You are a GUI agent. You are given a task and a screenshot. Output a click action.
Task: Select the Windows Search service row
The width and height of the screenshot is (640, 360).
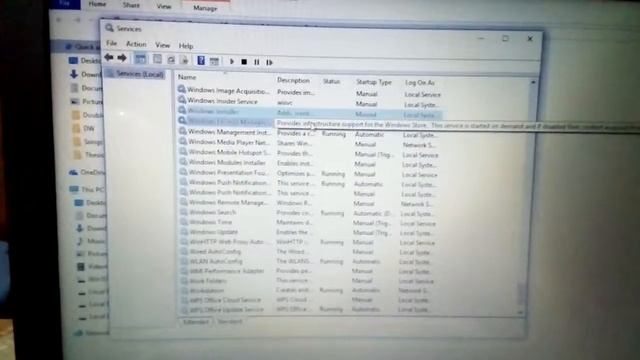308,213
